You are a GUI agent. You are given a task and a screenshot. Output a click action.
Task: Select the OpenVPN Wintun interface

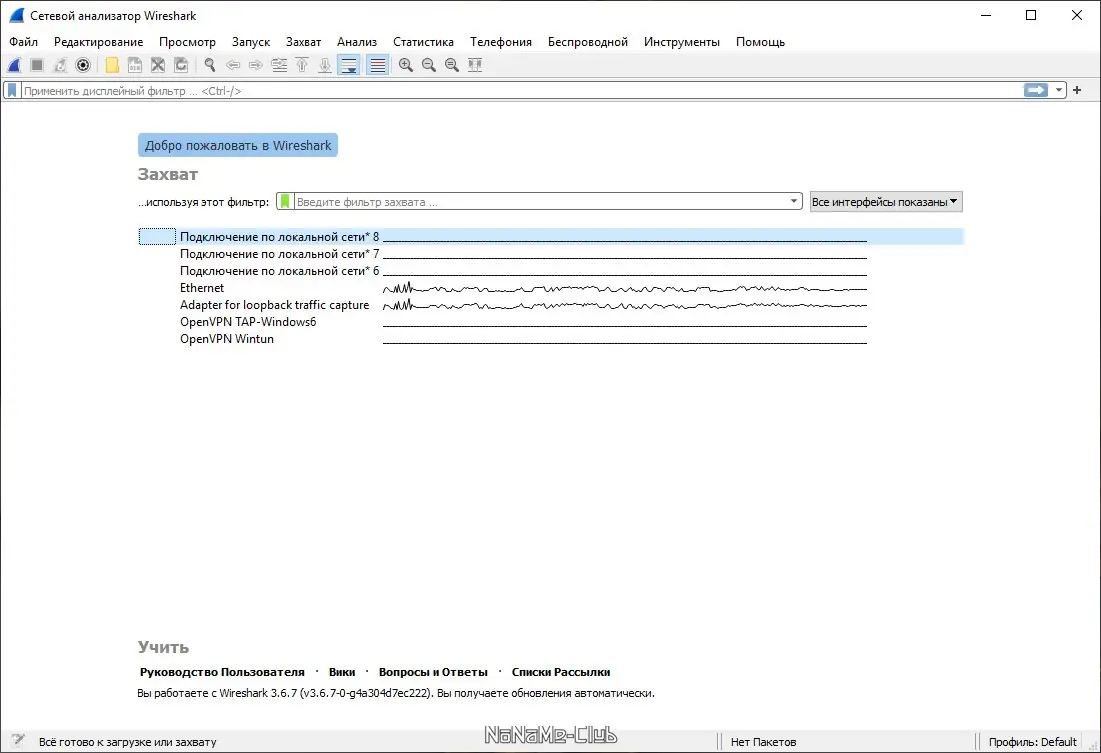coord(551,339)
